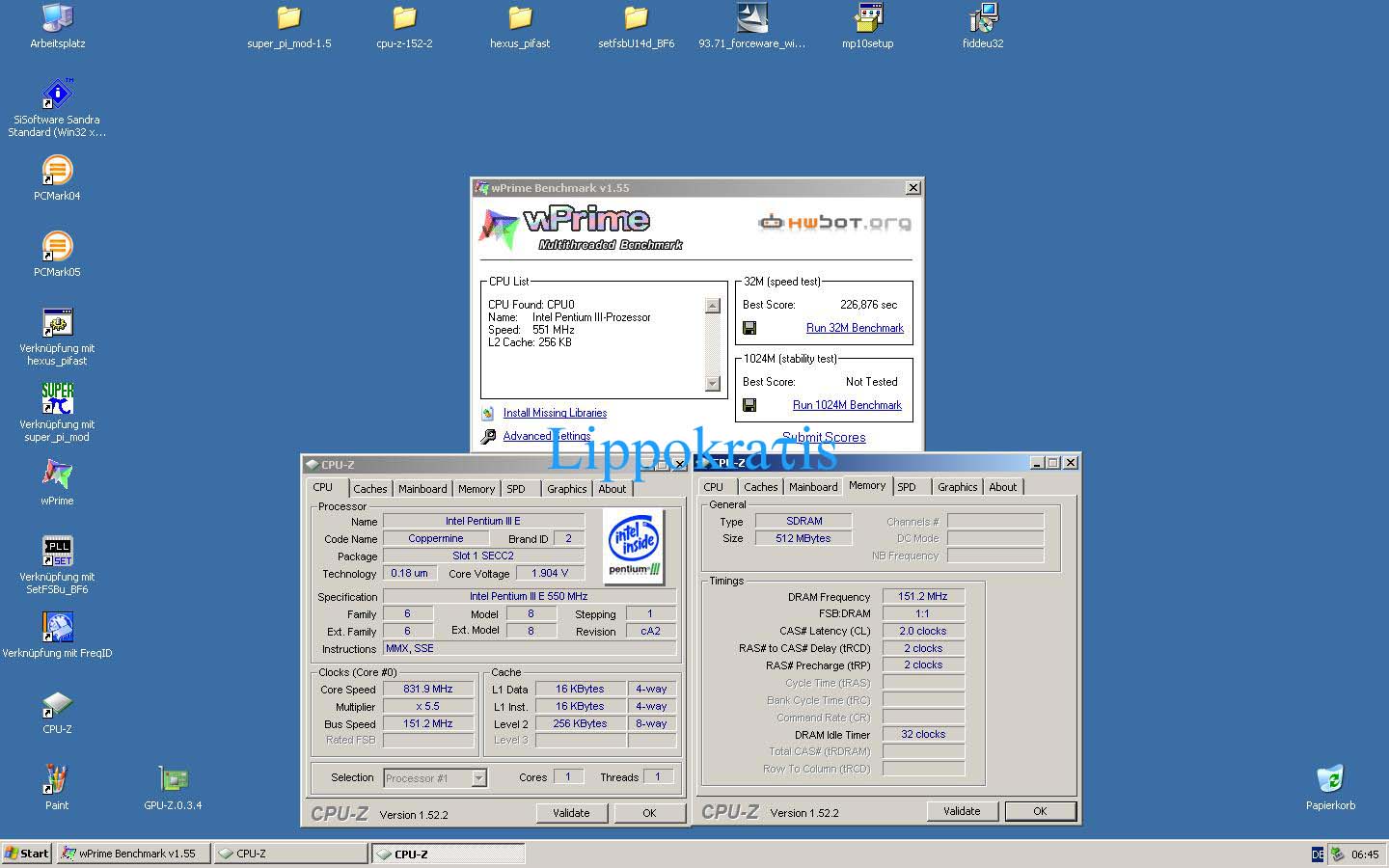
Task: Click the Start button
Action: [26, 854]
